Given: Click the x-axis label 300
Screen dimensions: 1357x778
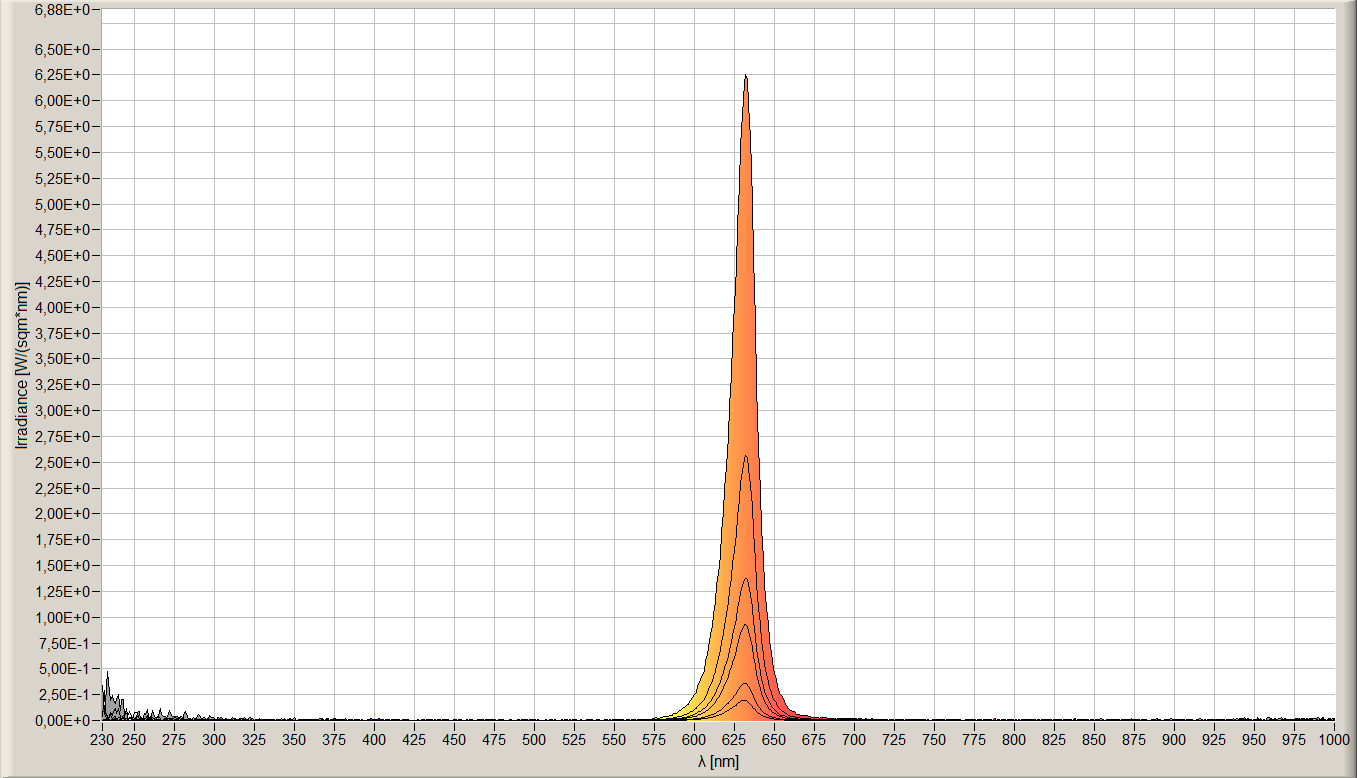Looking at the screenshot, I should pyautogui.click(x=214, y=740).
